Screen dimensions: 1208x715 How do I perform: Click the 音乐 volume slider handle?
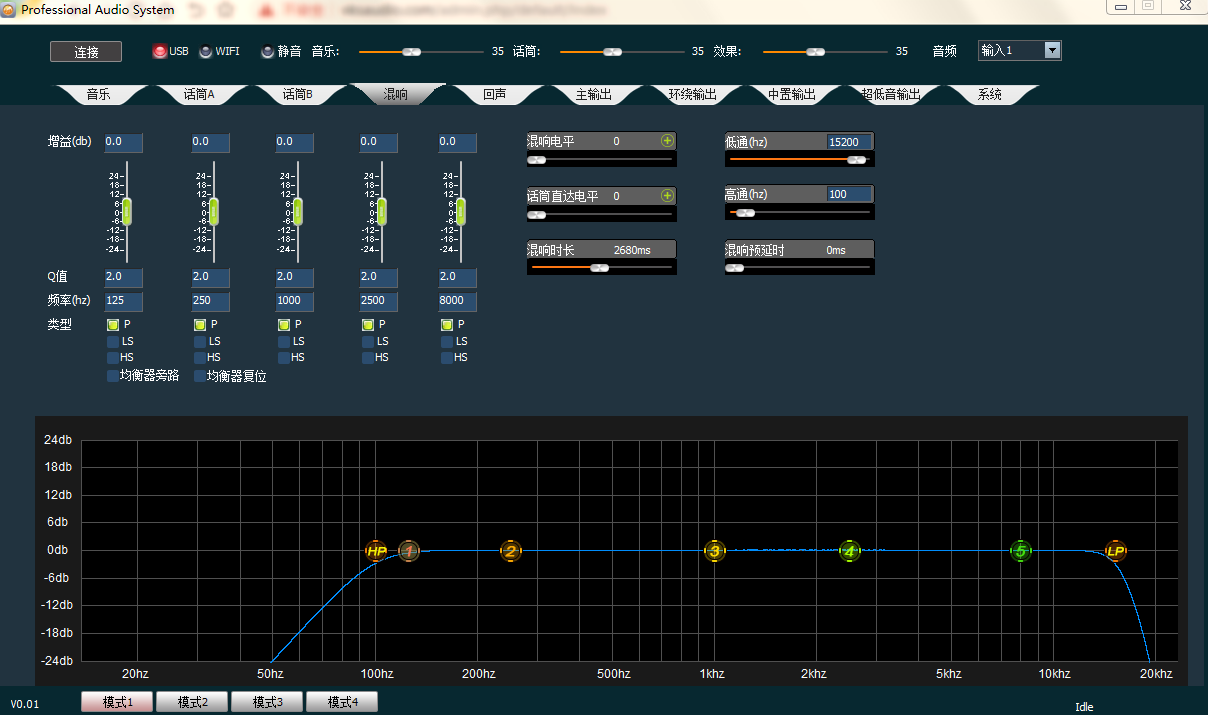tap(411, 51)
